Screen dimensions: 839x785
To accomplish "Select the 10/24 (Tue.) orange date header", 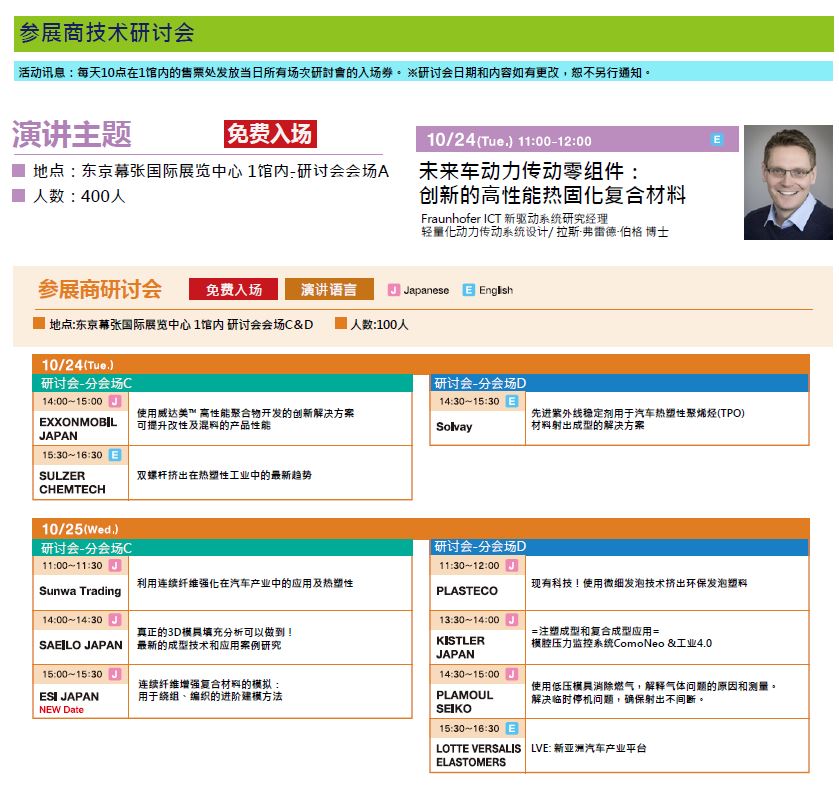I will pos(421,364).
